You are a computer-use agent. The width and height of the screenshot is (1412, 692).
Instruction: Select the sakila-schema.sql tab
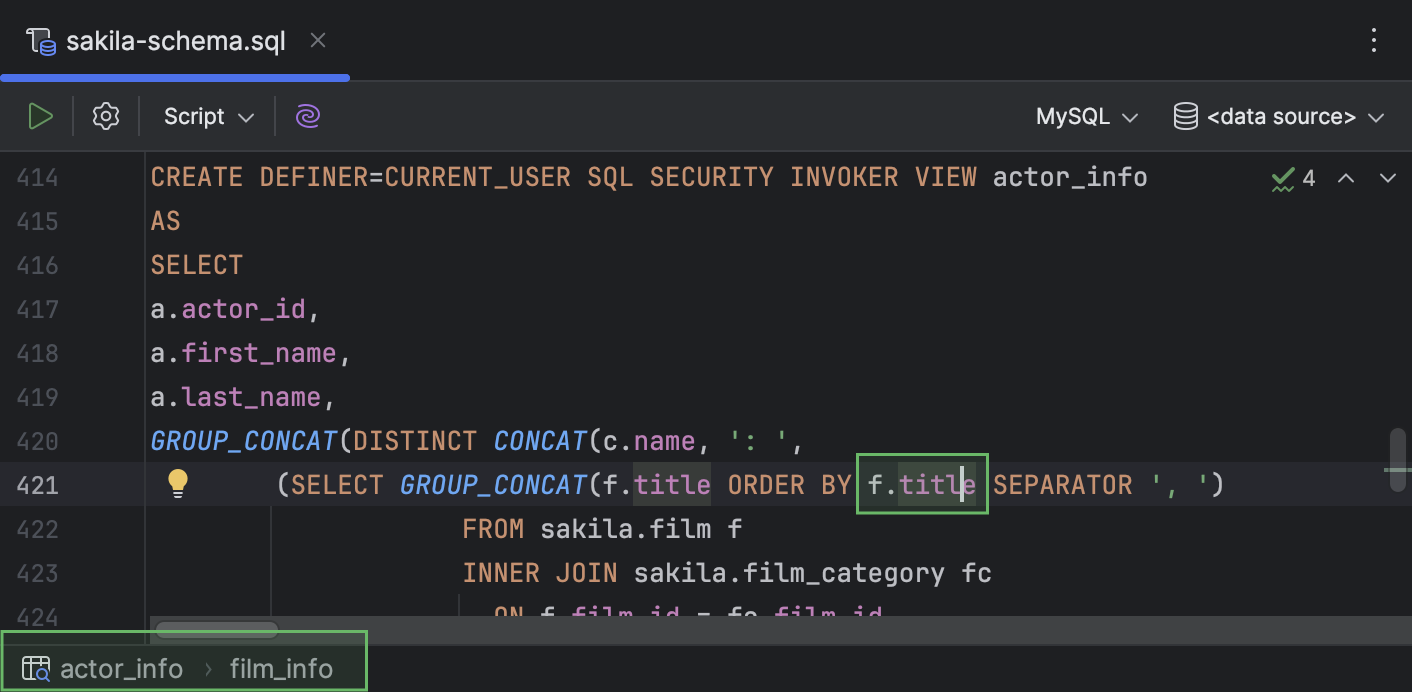coord(175,40)
